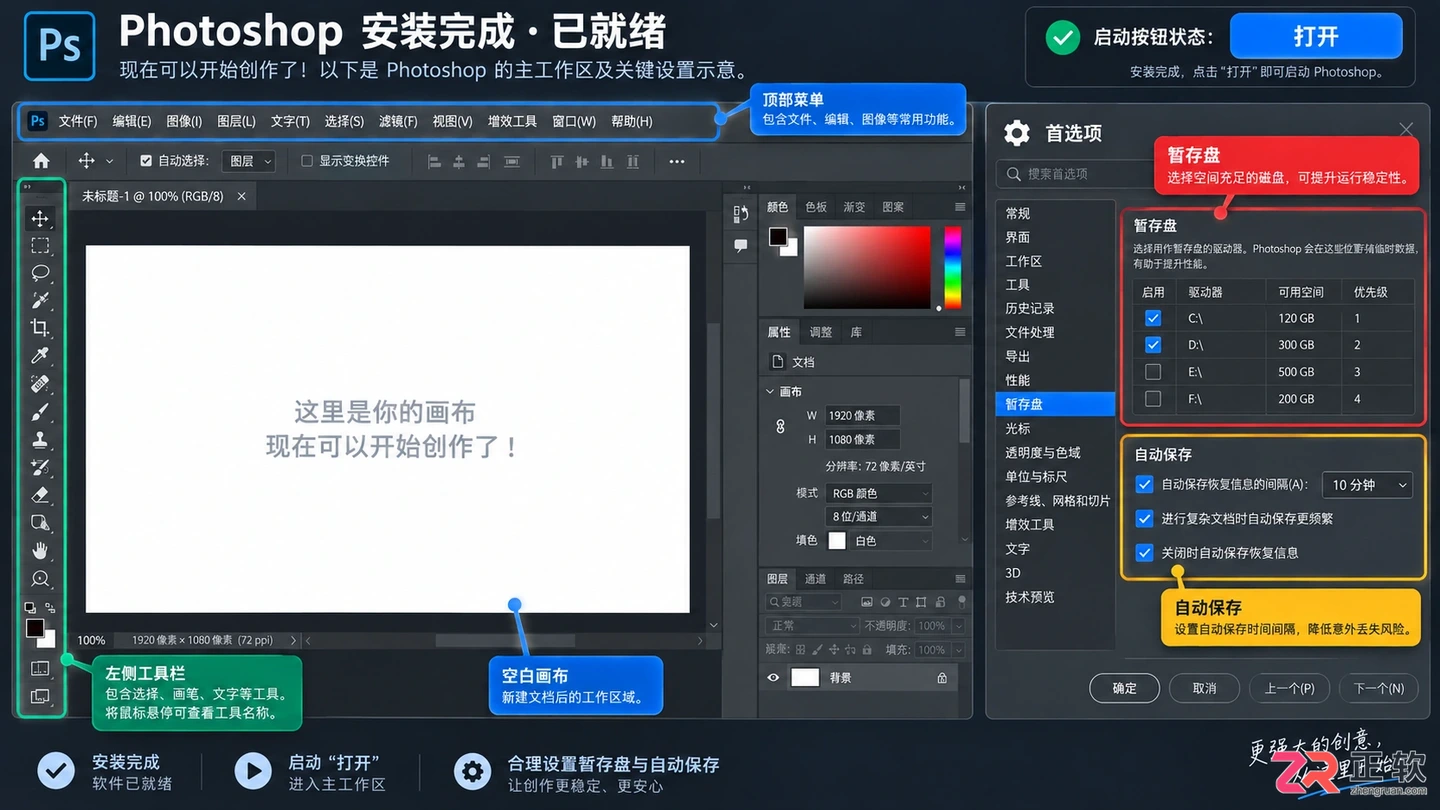
Task: Open the 正常 blend mode dropdown
Action: (x=813, y=626)
